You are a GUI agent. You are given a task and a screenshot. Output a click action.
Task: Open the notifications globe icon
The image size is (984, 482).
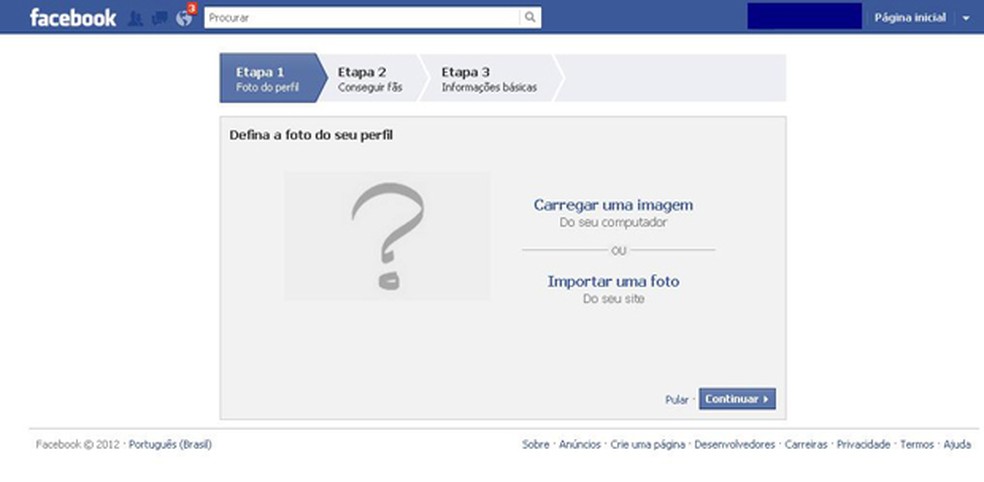tap(184, 18)
